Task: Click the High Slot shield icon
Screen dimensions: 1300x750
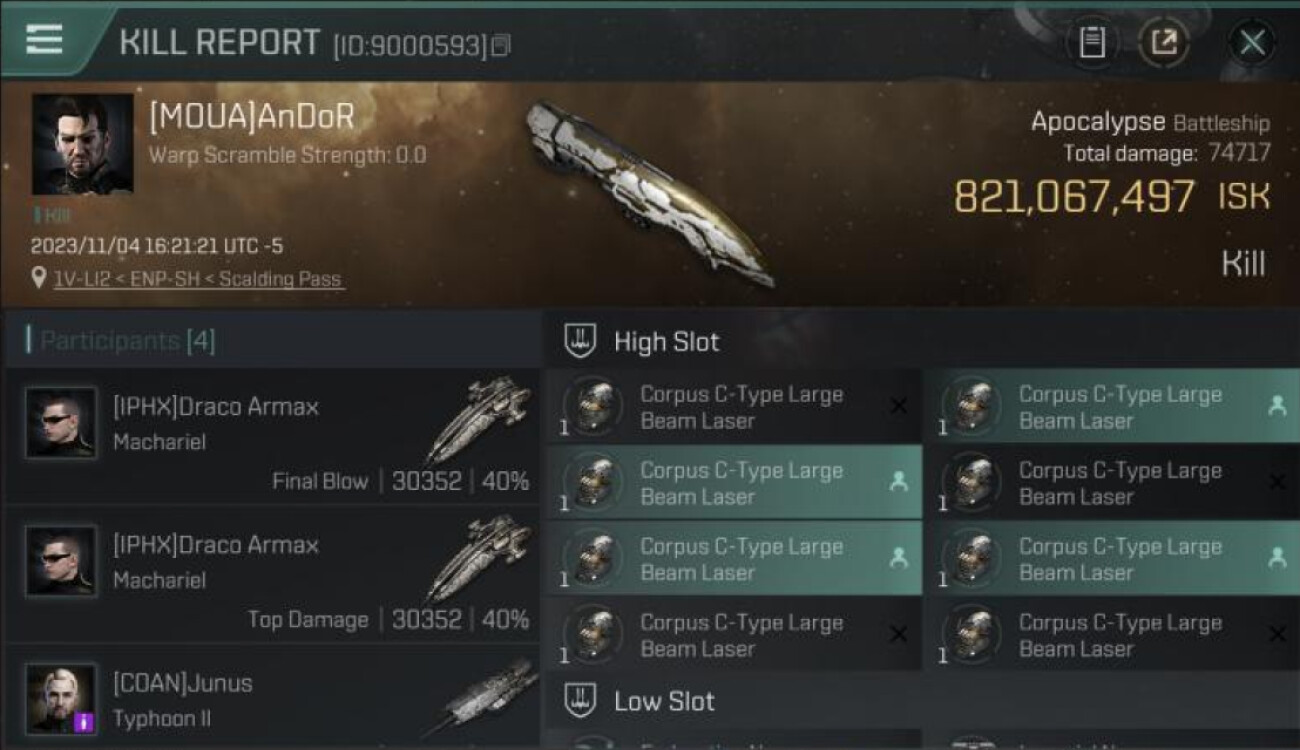Action: pos(581,341)
